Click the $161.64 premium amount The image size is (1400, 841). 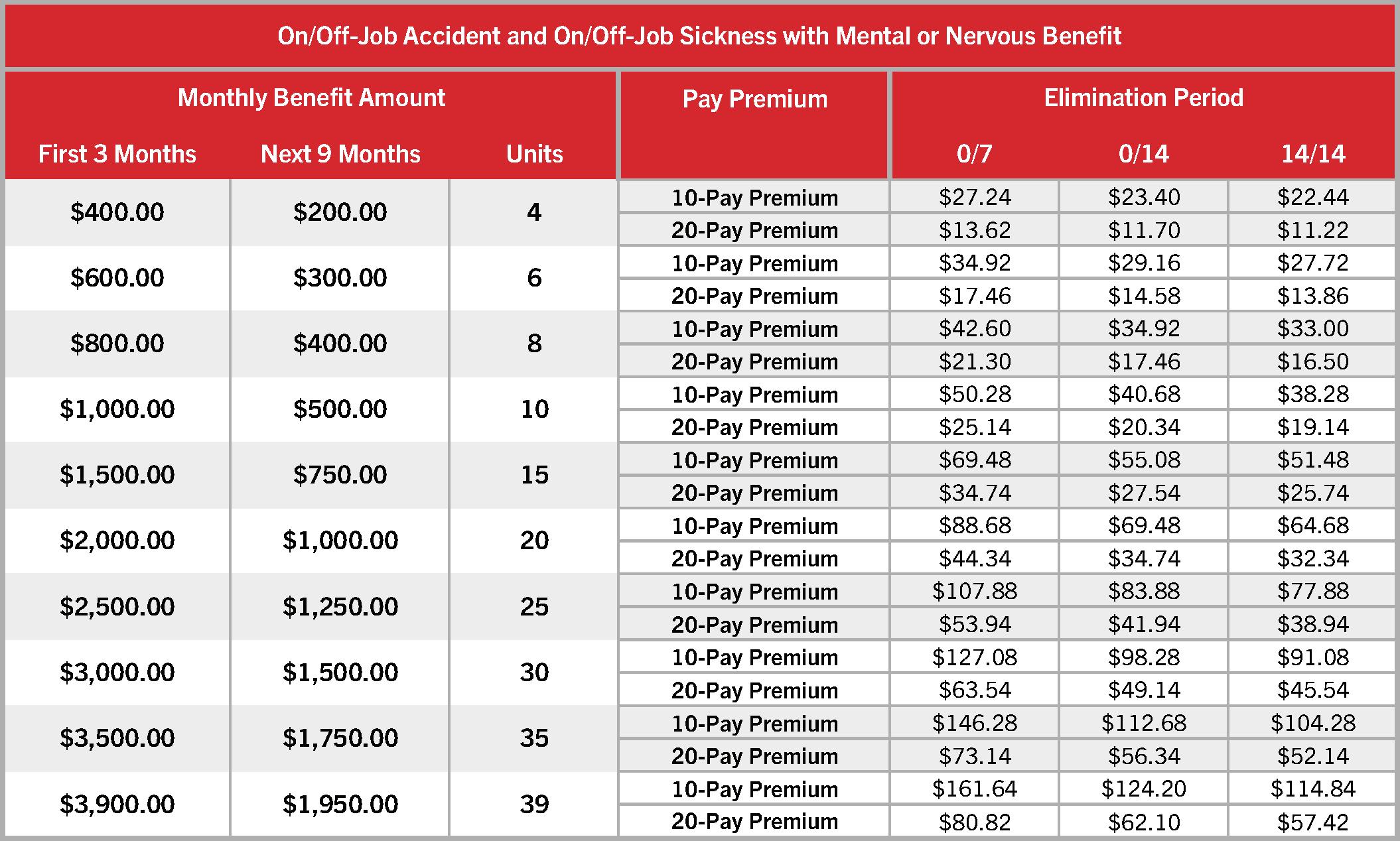975,789
